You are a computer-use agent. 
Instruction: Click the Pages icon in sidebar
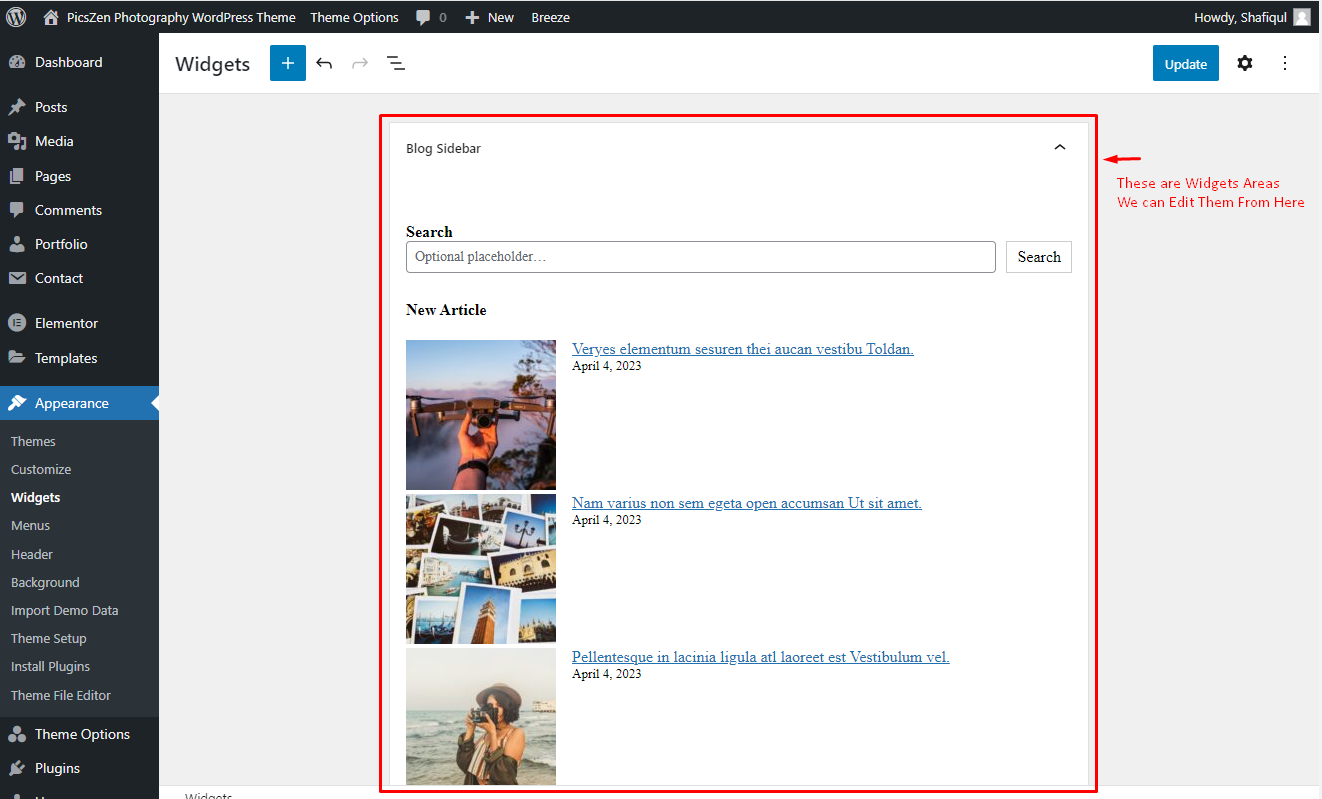click(17, 176)
